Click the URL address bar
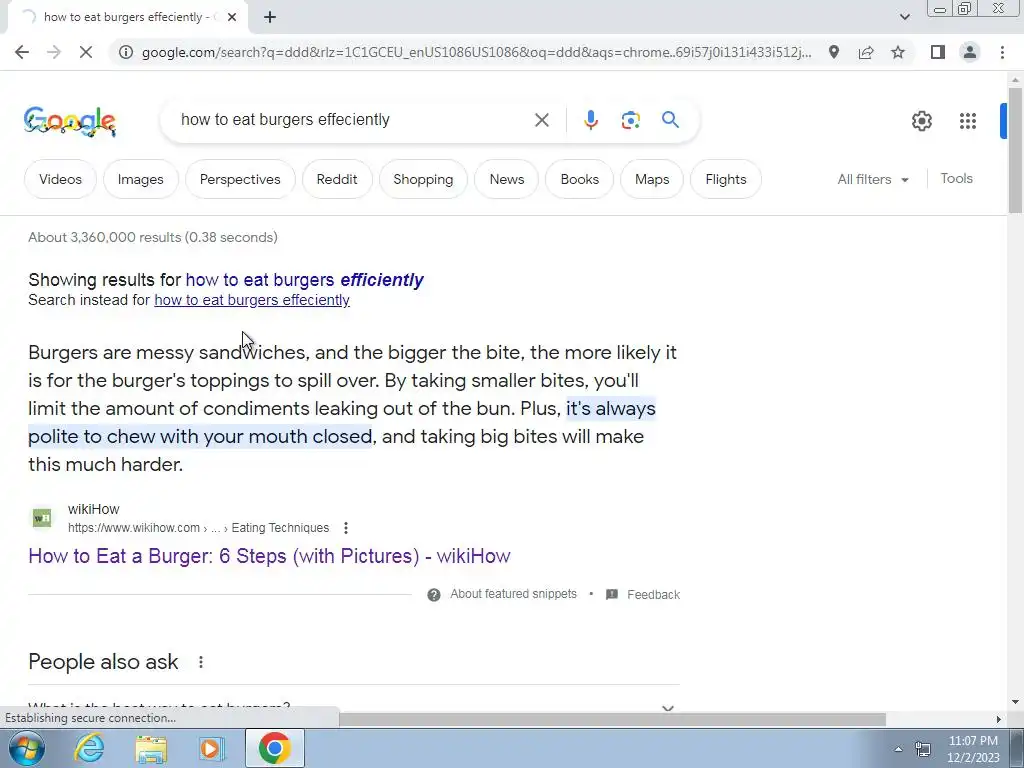Viewport: 1024px width, 768px height. (x=476, y=52)
